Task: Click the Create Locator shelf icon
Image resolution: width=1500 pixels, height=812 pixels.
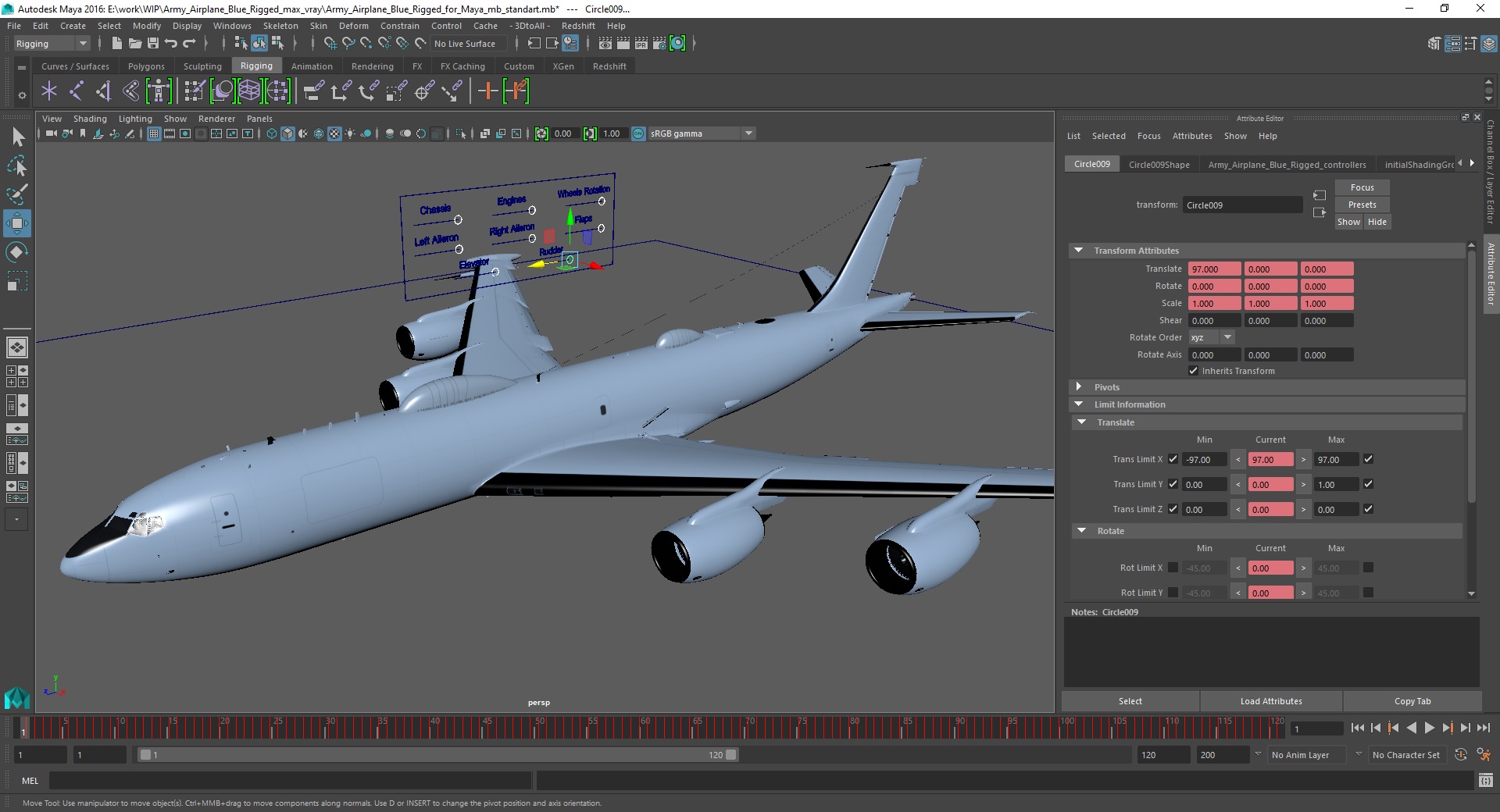Action: pos(49,91)
